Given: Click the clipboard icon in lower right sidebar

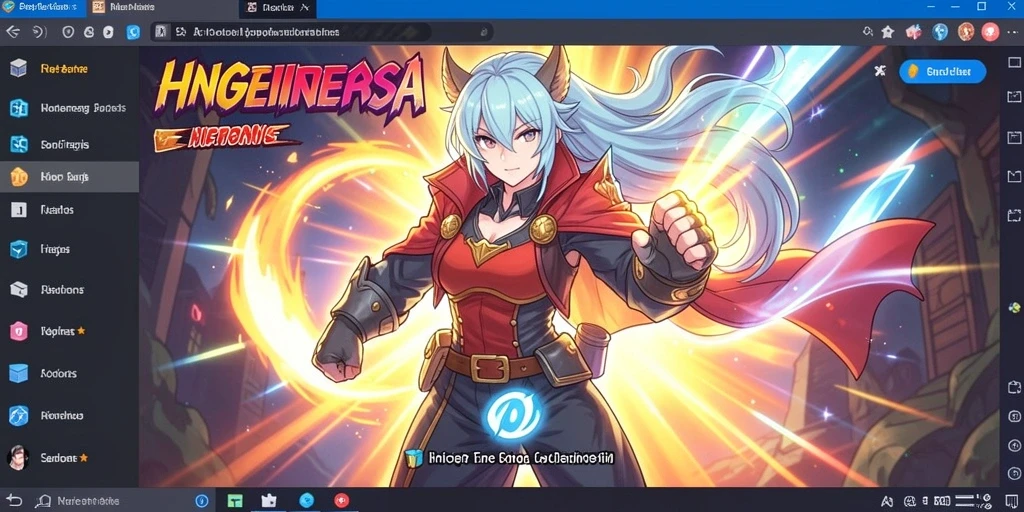Looking at the screenshot, I should 1014,387.
